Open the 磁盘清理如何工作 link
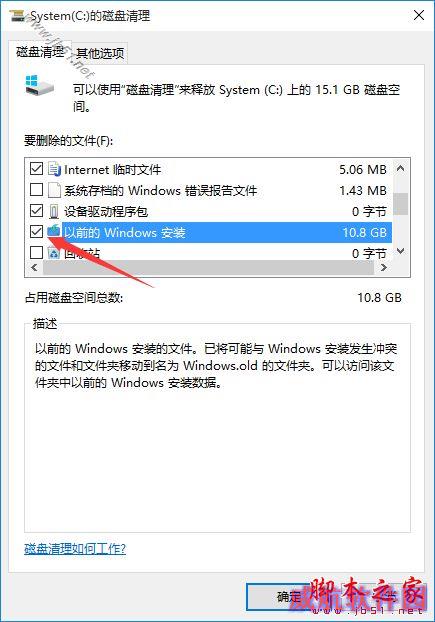Screen dimensions: 435x622 (75, 549)
